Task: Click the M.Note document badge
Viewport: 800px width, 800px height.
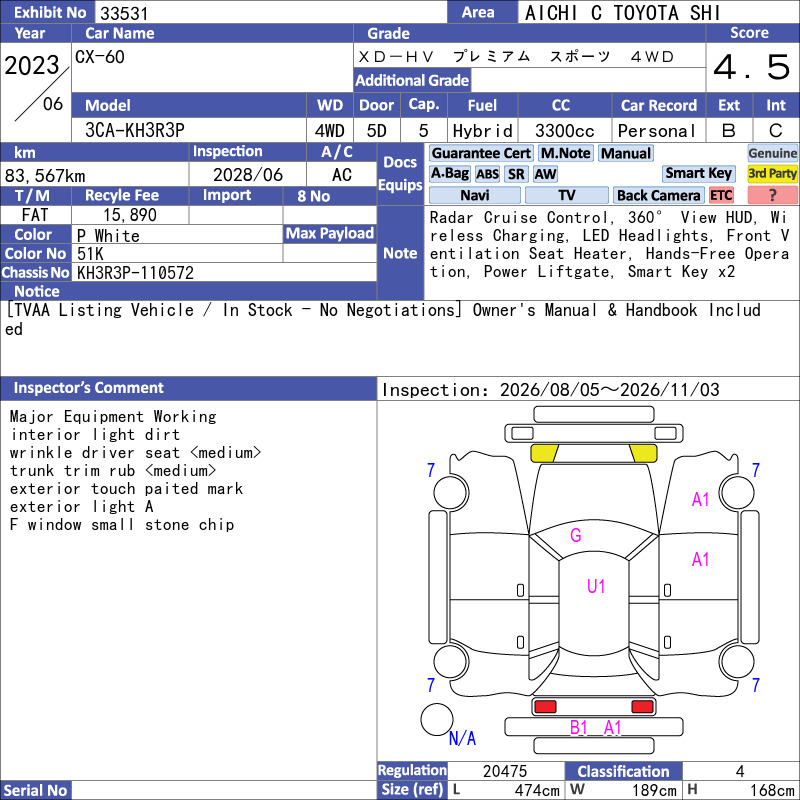Action: click(x=566, y=153)
